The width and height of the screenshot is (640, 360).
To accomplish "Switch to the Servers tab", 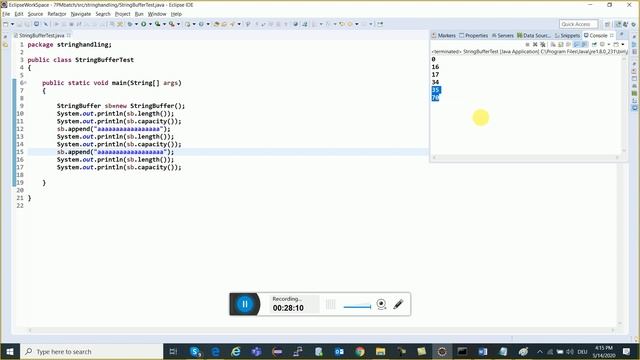I will (502, 36).
